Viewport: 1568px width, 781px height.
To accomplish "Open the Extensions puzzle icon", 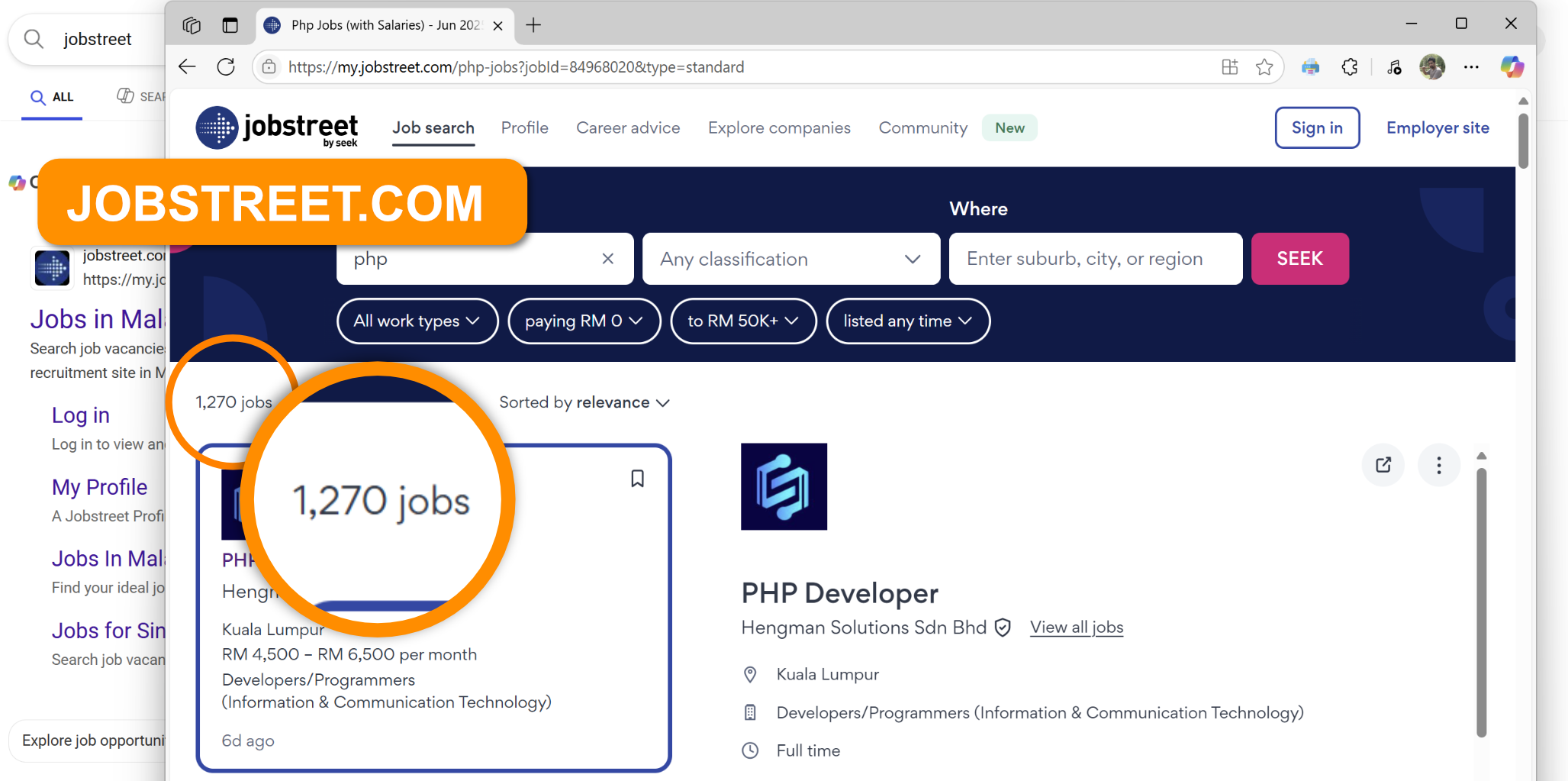I will click(1350, 67).
